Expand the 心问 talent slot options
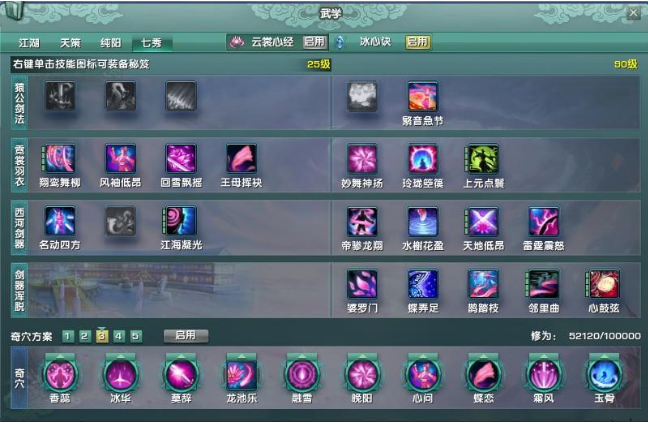This screenshot has width=648, height=424. [x=422, y=374]
